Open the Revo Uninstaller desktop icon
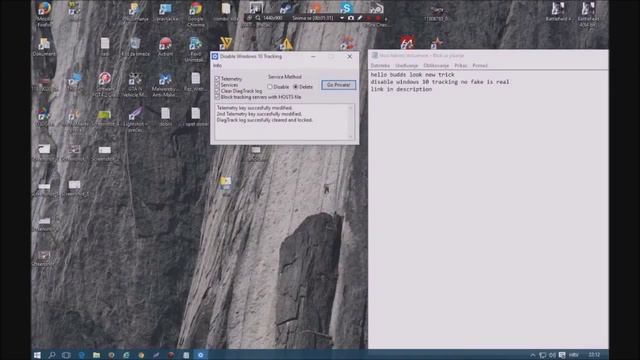Viewport: 640px width, 360px height. tap(195, 49)
